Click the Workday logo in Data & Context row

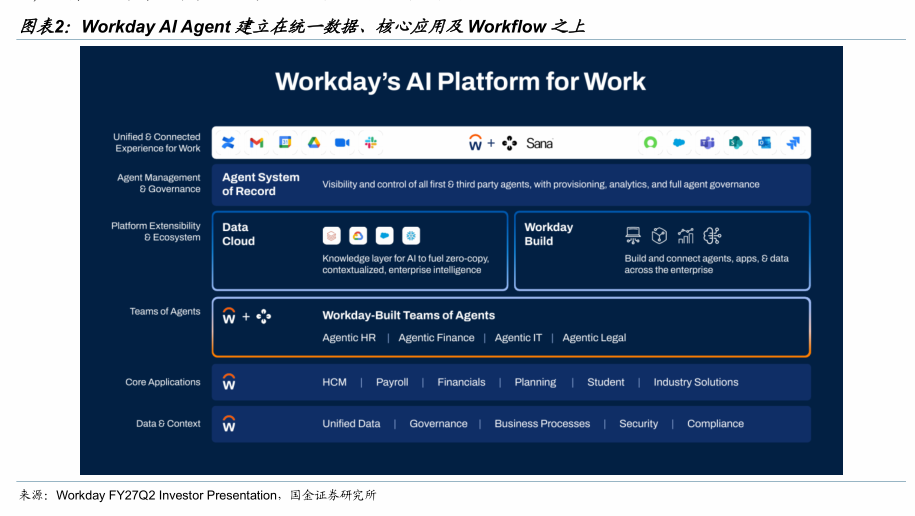229,424
